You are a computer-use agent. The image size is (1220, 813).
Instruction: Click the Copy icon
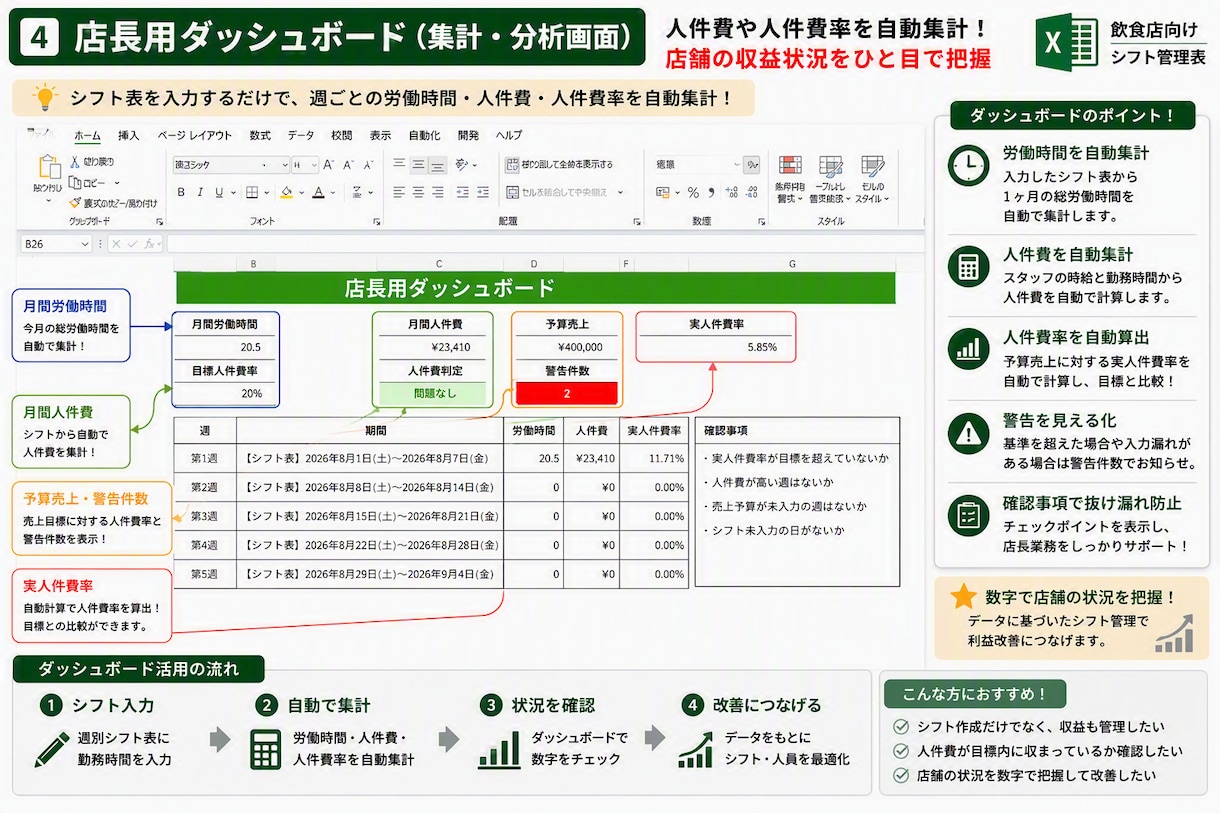click(x=75, y=183)
